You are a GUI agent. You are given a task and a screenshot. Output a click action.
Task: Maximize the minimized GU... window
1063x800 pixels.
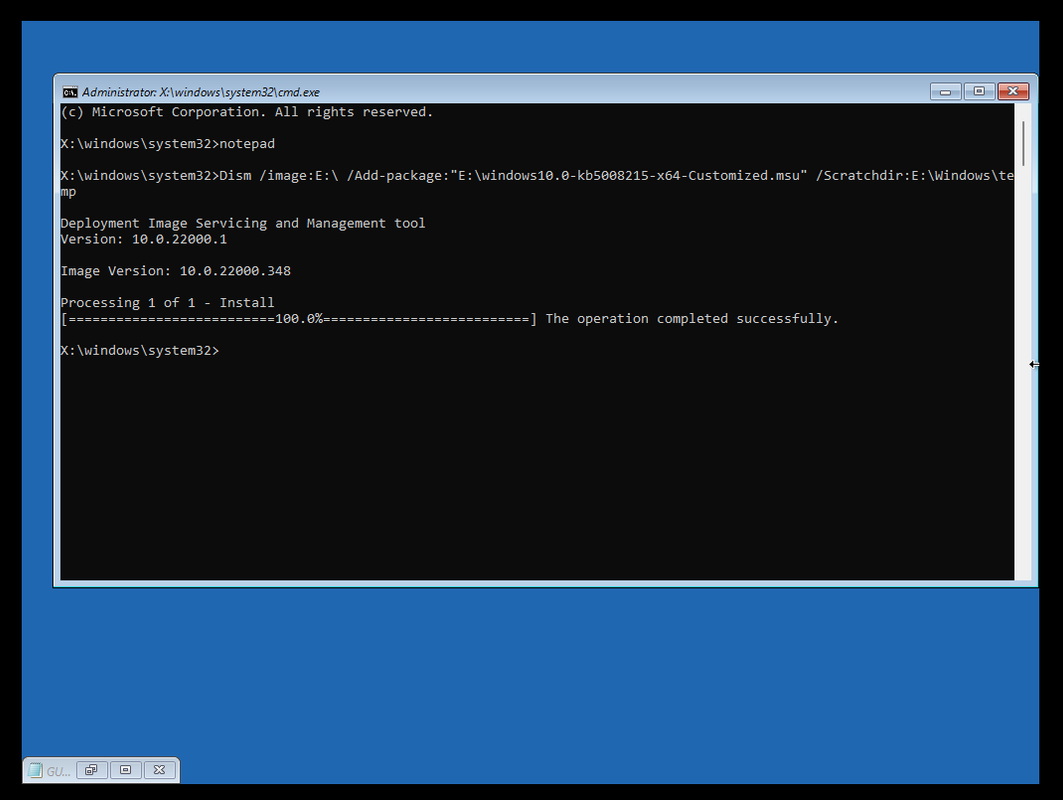[125, 769]
